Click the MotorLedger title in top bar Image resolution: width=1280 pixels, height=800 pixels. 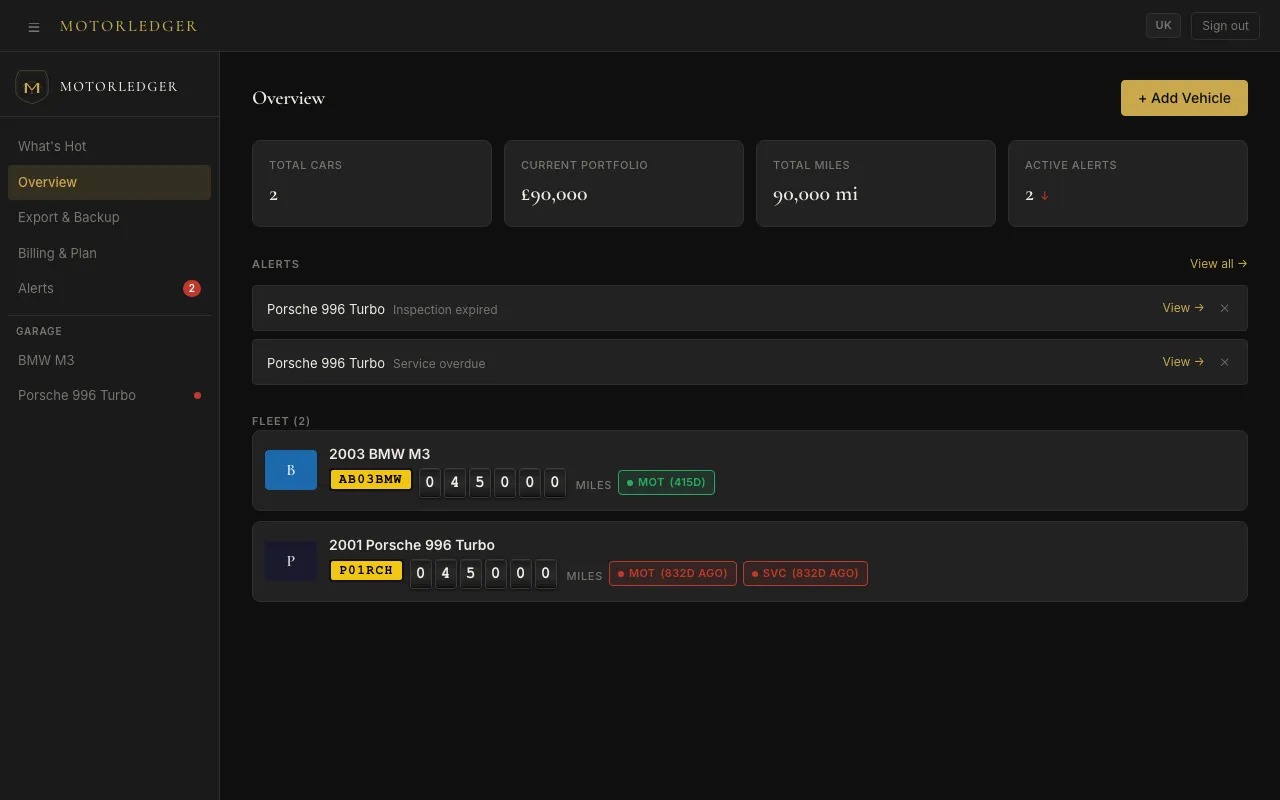tap(128, 26)
